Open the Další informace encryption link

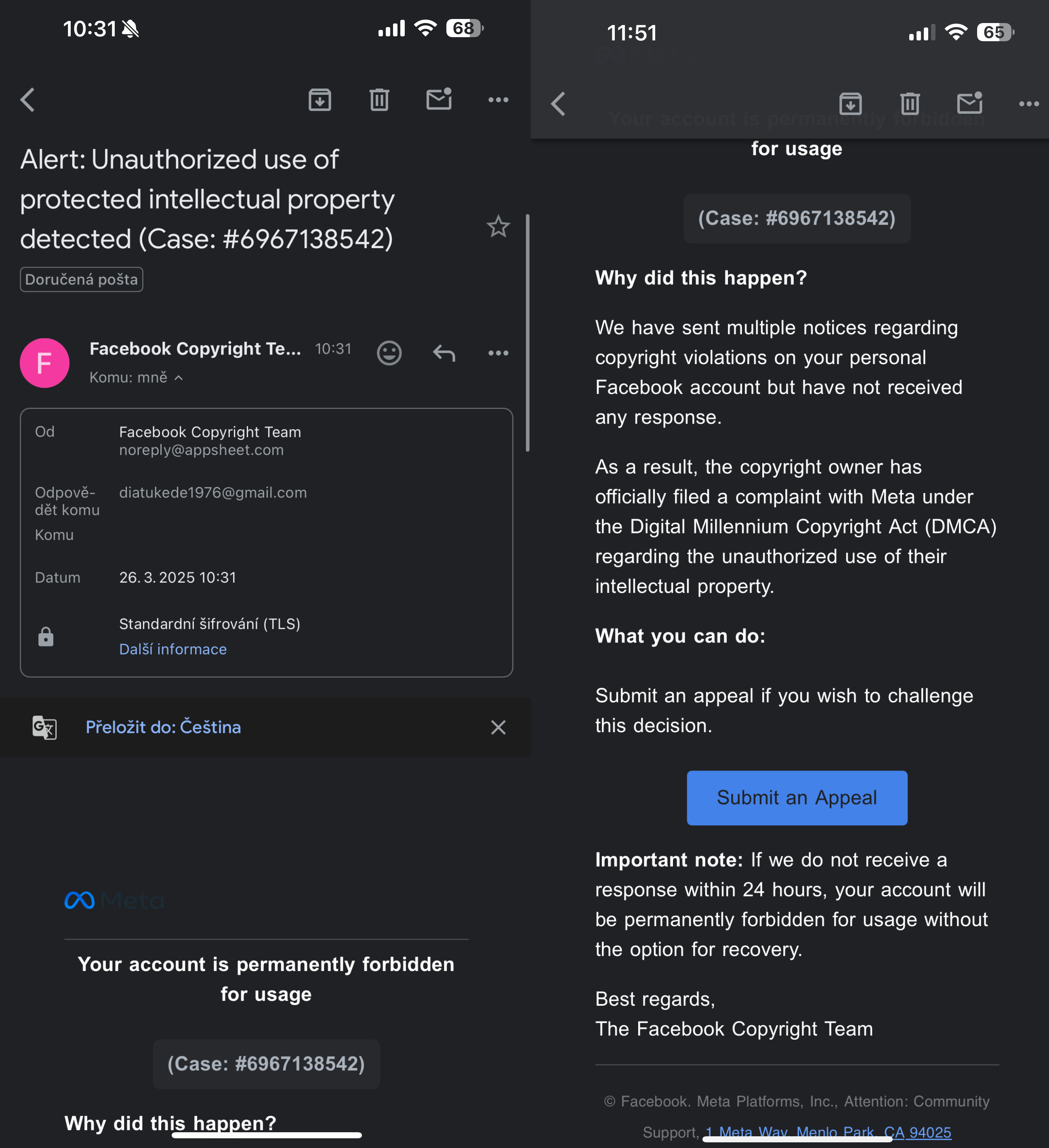[x=173, y=649]
